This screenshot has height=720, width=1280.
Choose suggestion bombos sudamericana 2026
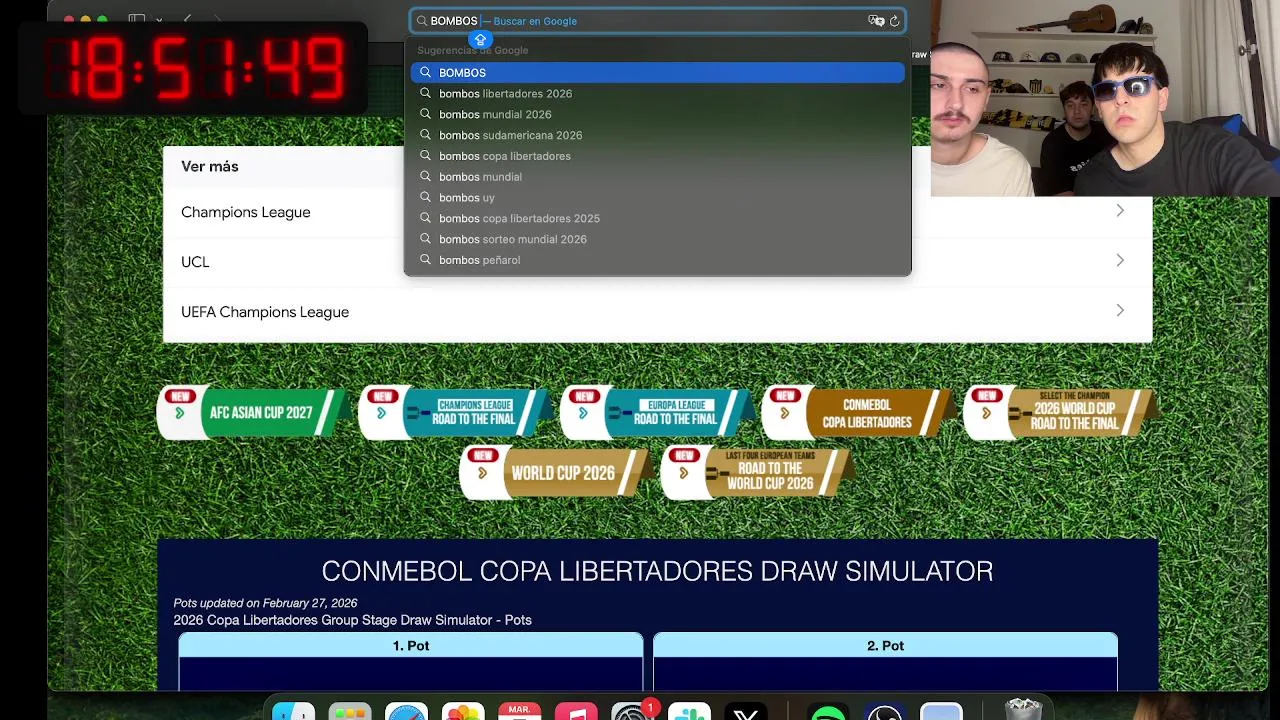pos(658,135)
